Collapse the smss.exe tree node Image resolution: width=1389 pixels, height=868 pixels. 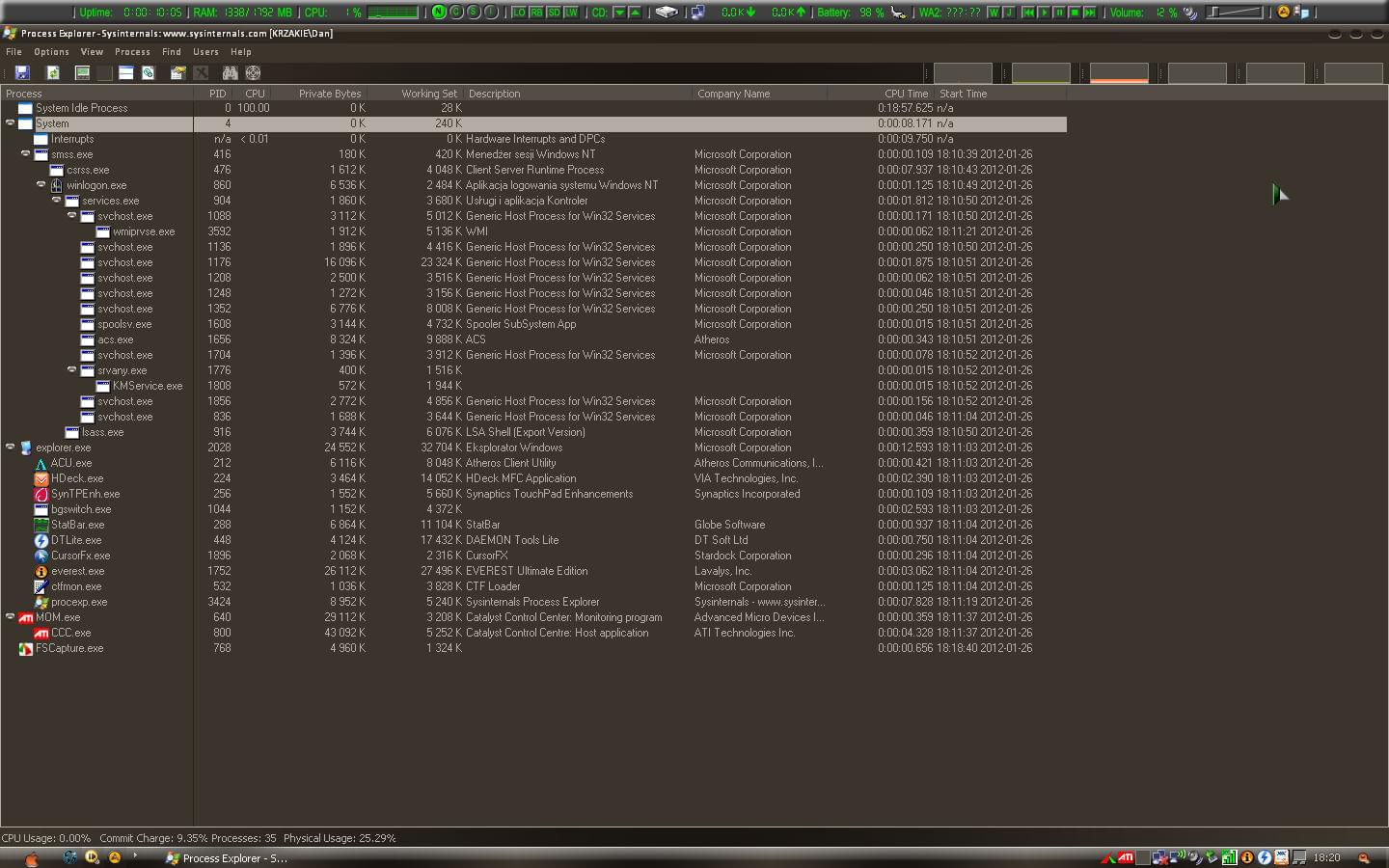tap(25, 153)
